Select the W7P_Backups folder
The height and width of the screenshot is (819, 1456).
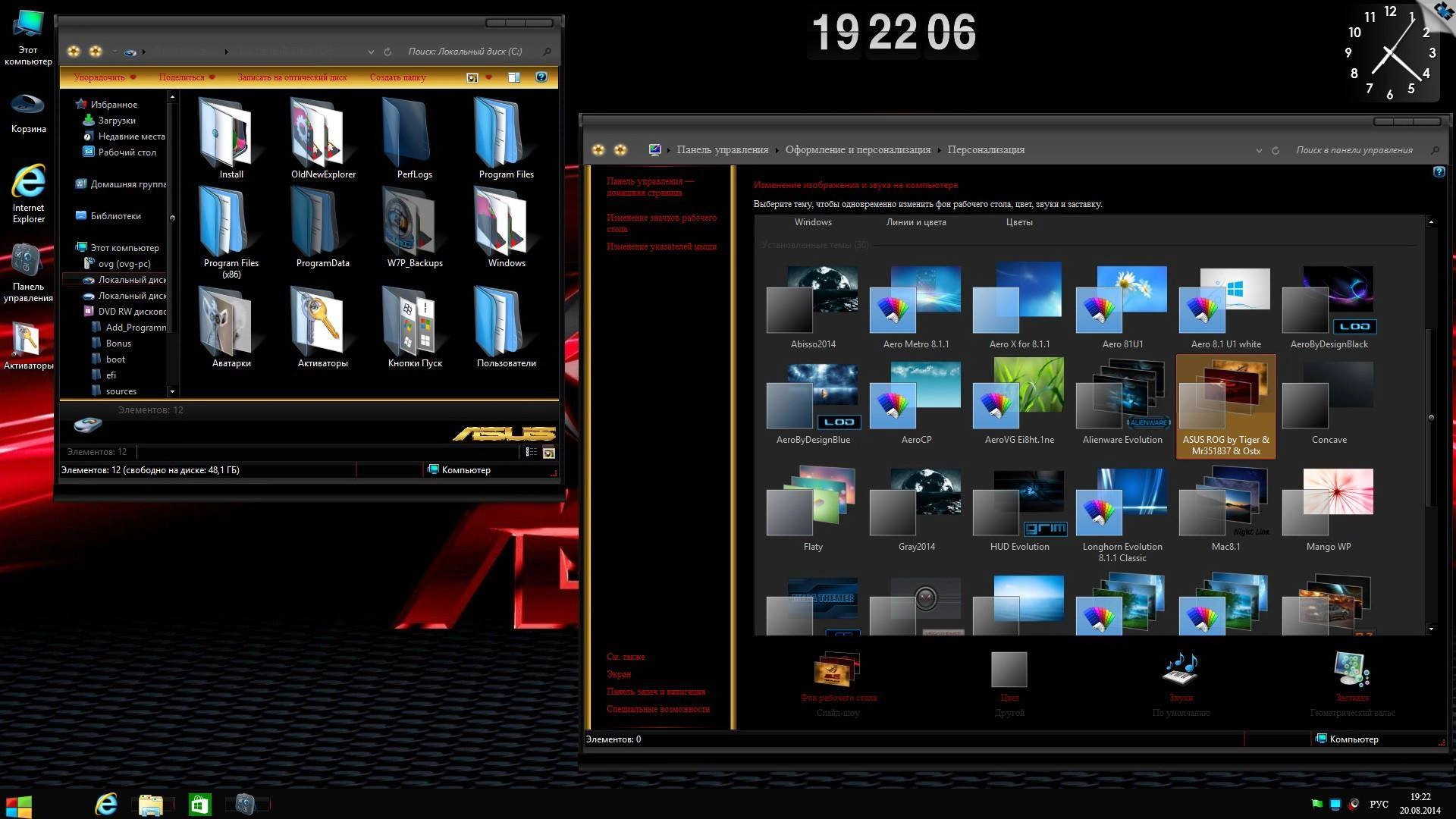414,227
